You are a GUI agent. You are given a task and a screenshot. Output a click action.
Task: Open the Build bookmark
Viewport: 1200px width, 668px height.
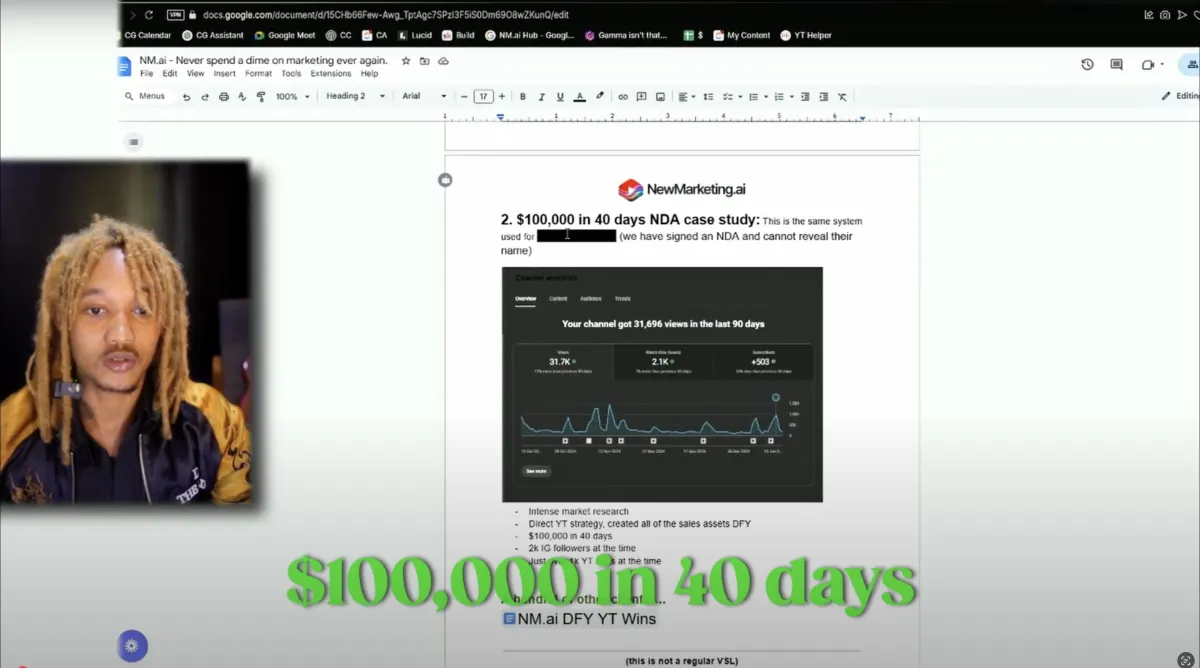(x=458, y=35)
